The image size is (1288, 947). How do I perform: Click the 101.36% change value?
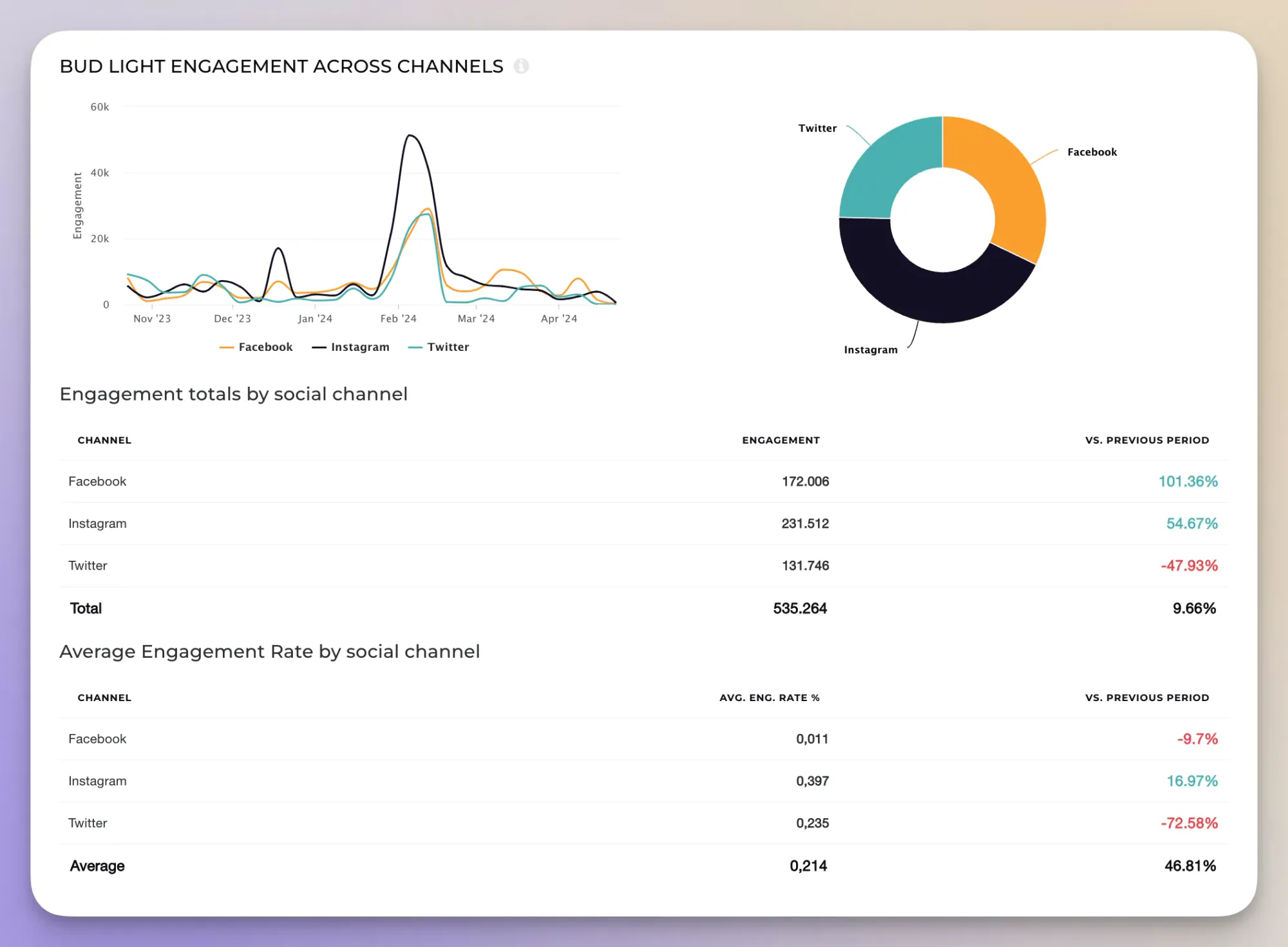coord(1188,482)
